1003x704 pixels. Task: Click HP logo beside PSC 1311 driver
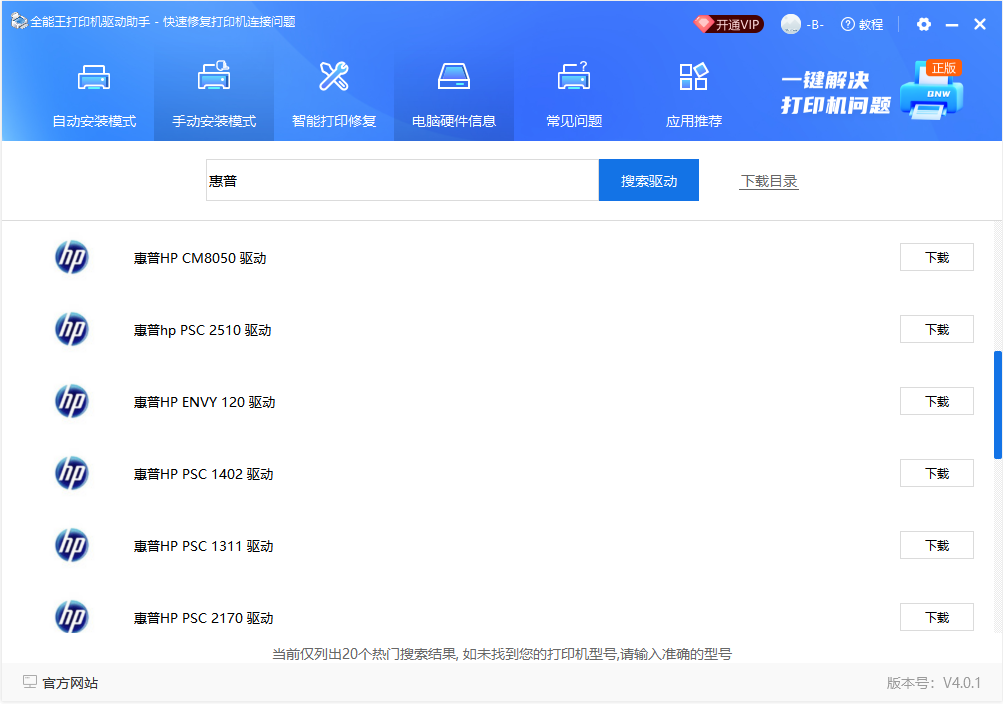pos(72,545)
